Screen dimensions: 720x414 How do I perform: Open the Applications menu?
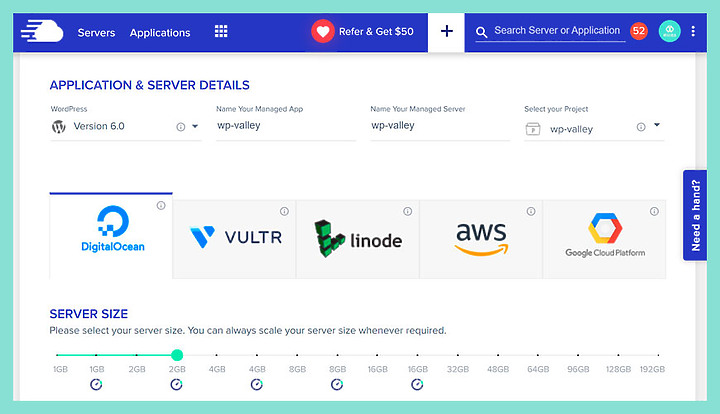[160, 33]
